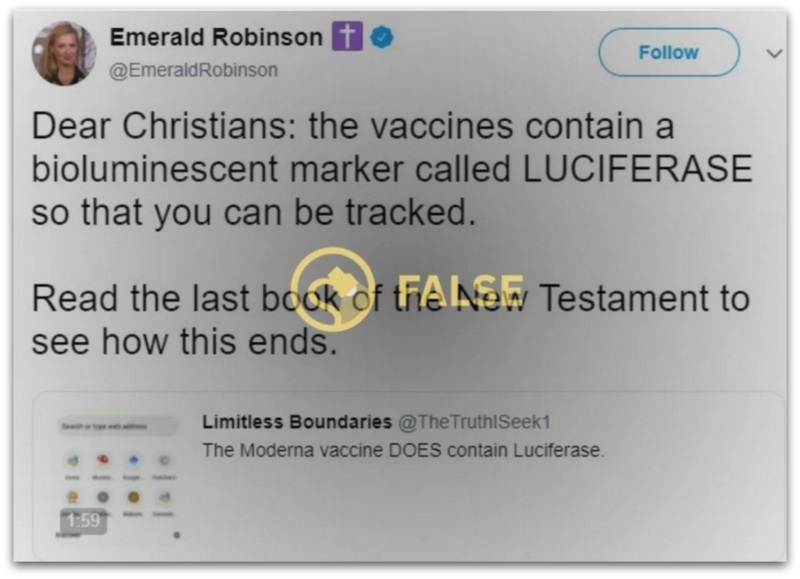
Task: Open the @TheTruthISeek1 handle
Action: coord(474,422)
